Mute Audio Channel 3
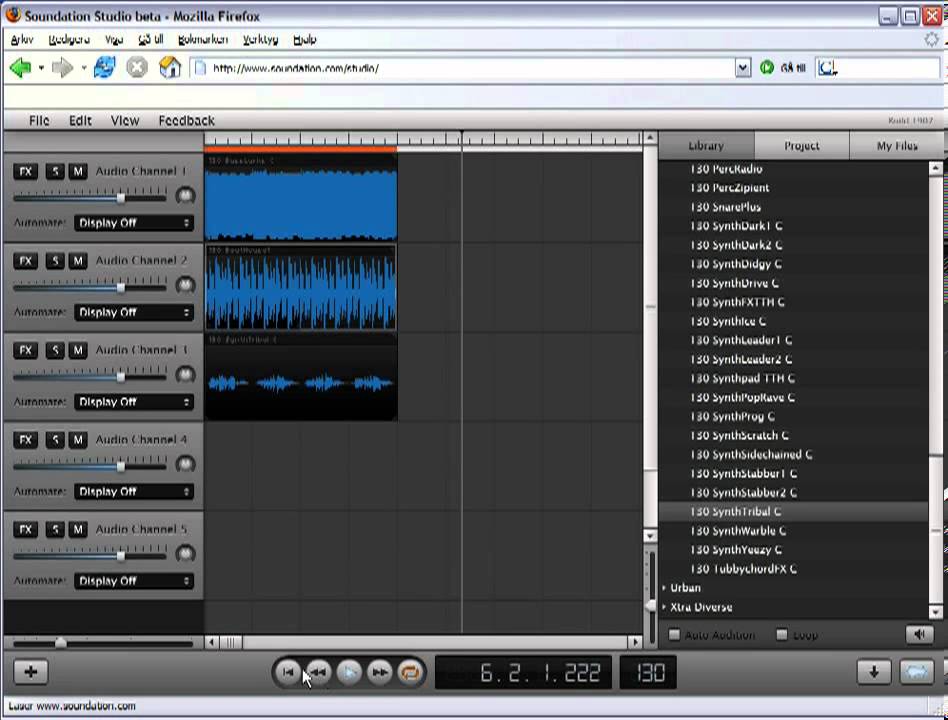The width and height of the screenshot is (948, 720). [77, 351]
